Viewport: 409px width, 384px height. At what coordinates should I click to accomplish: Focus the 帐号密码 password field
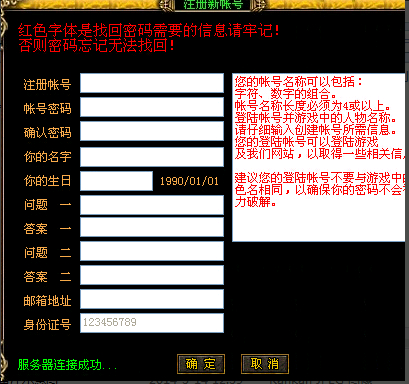[x=152, y=107]
